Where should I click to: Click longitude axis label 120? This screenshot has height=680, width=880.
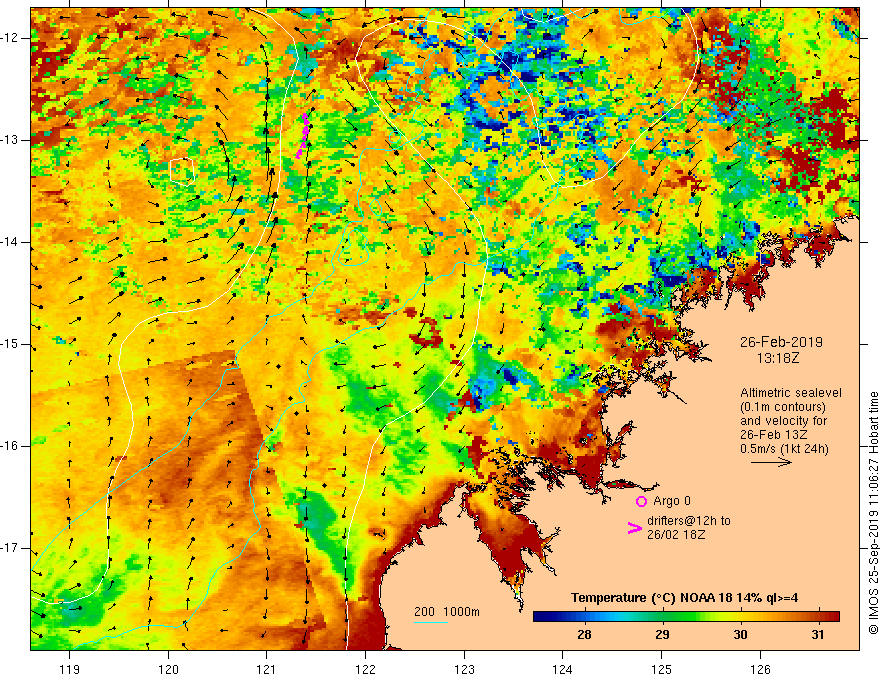(x=168, y=669)
